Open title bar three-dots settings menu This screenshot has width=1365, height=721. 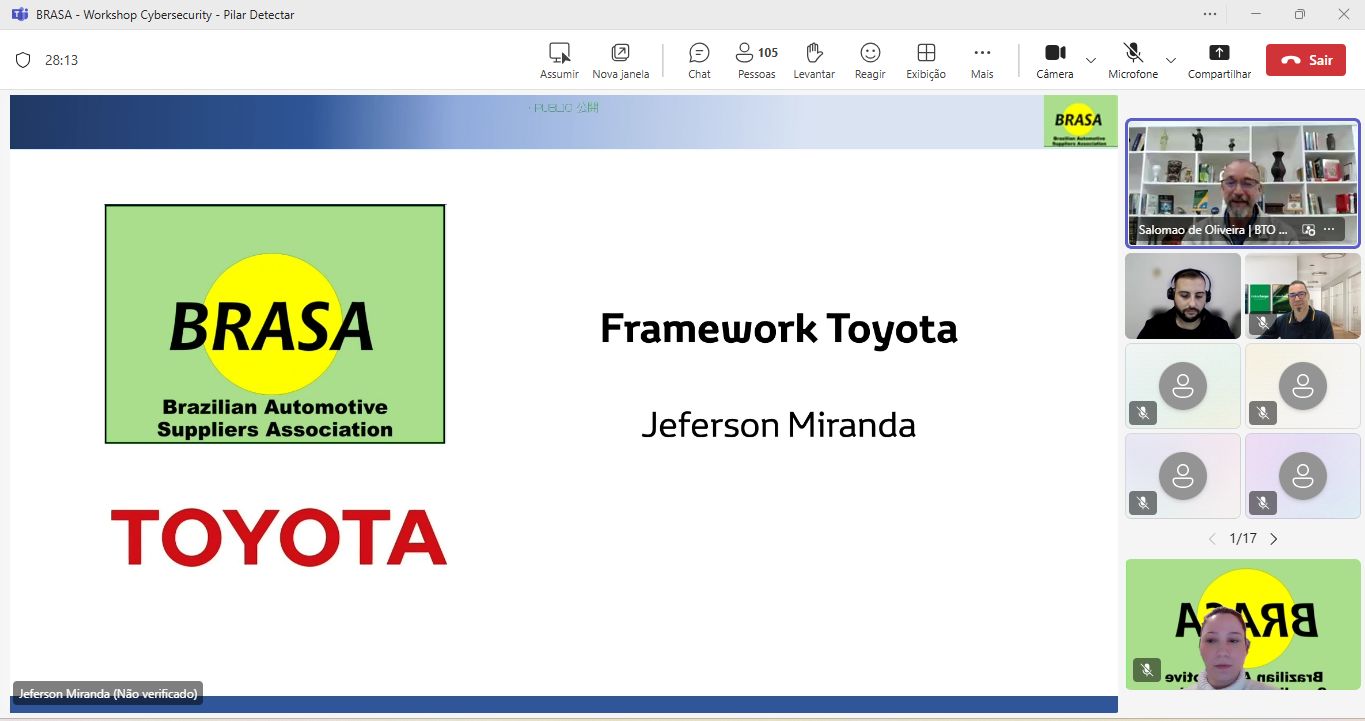[x=1210, y=14]
